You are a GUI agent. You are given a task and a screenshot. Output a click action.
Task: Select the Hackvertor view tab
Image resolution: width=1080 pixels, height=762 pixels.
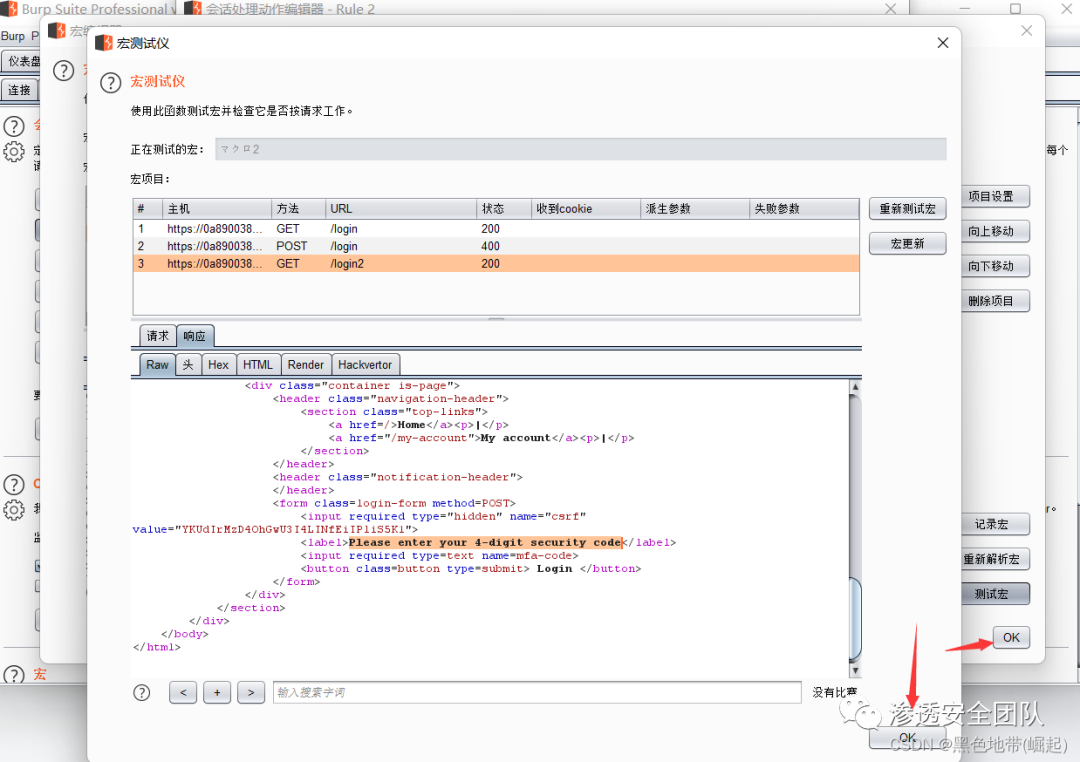point(365,365)
